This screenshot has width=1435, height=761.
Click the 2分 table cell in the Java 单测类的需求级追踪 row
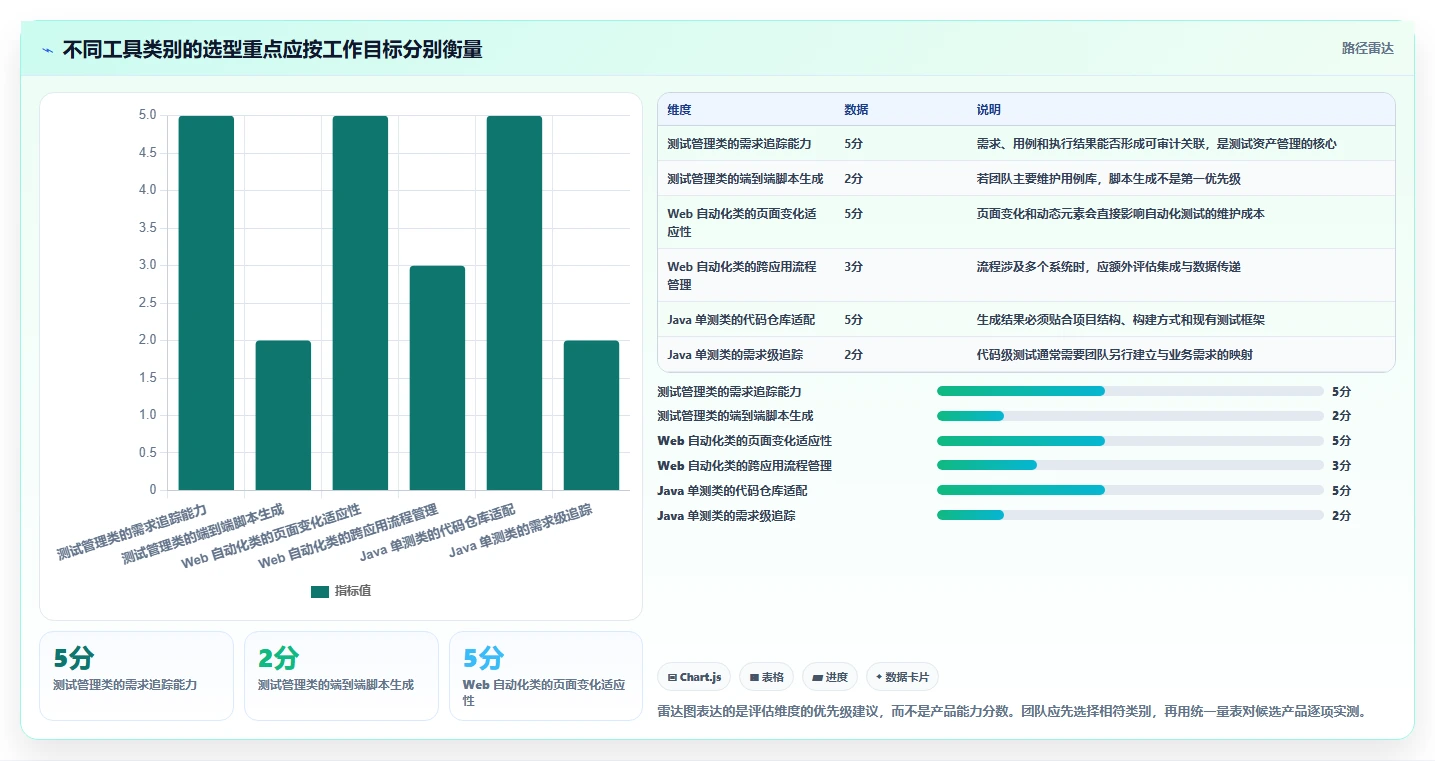[x=853, y=355]
